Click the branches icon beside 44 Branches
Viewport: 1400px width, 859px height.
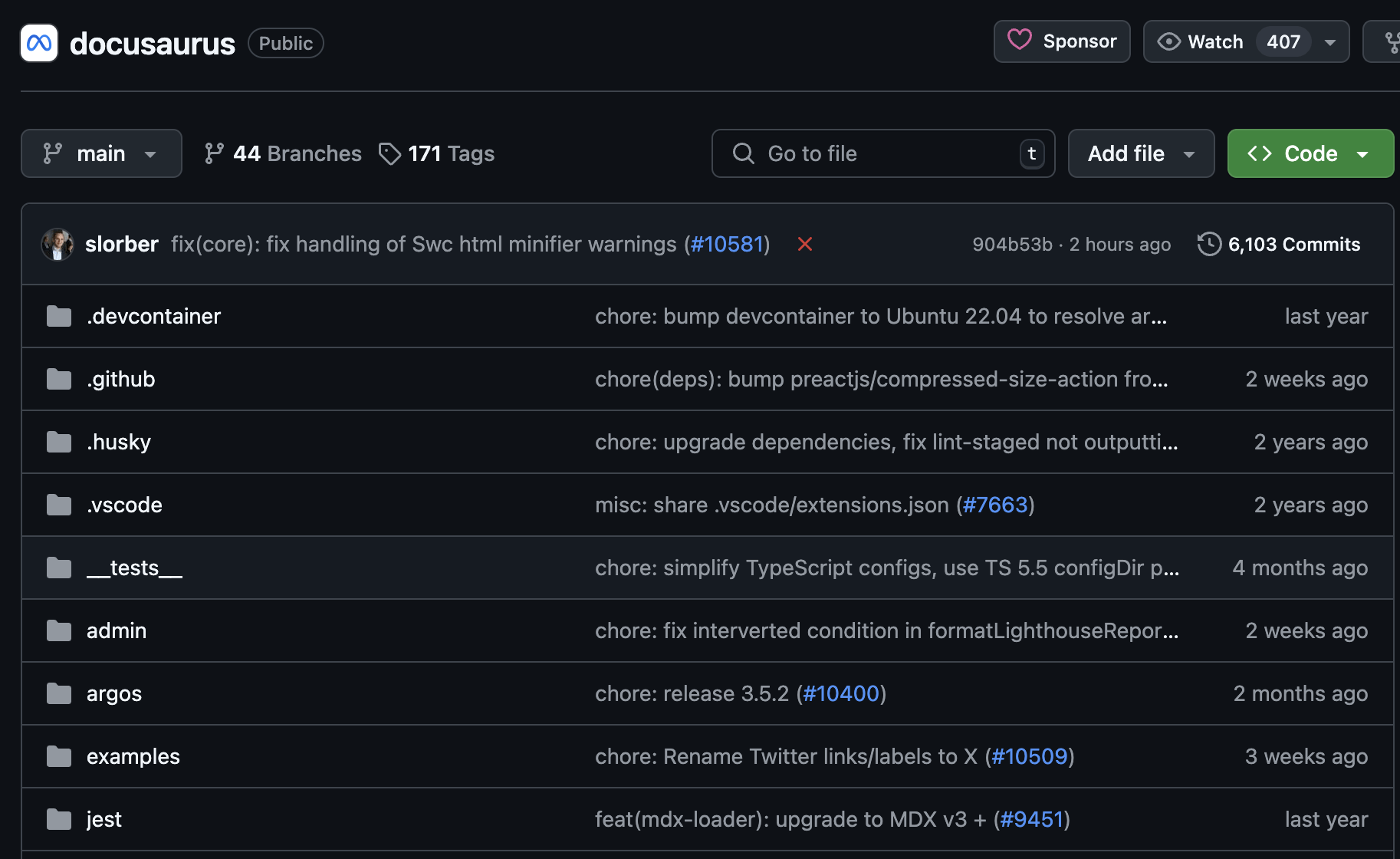click(214, 153)
